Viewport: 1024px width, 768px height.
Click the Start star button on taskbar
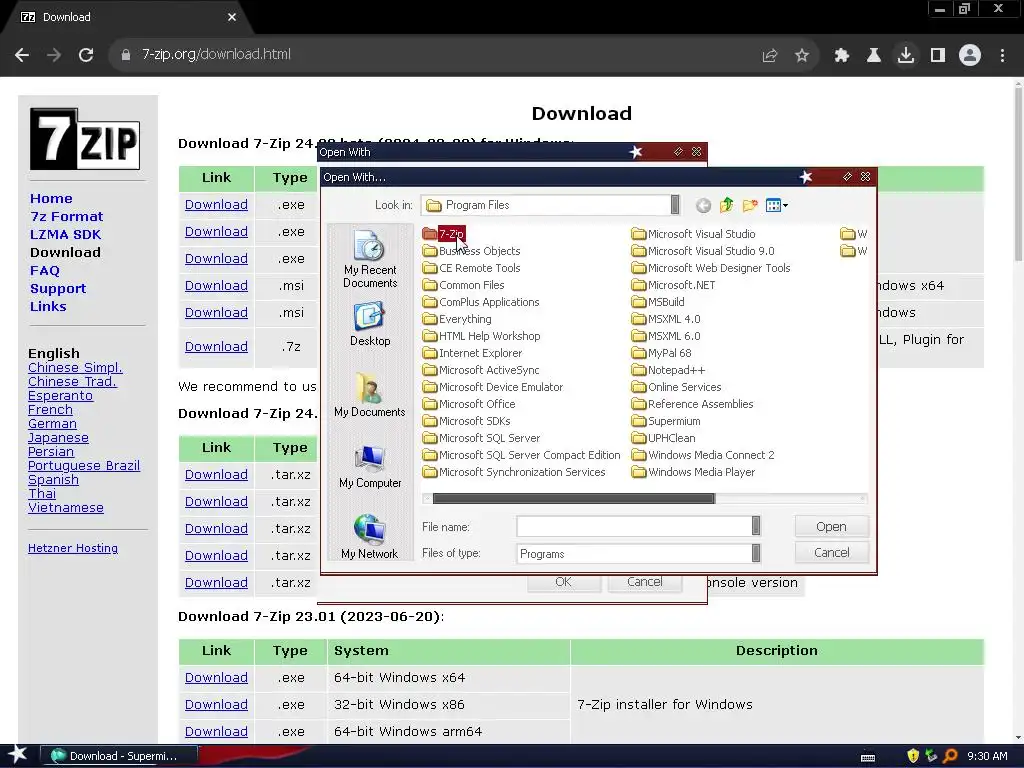(x=18, y=755)
